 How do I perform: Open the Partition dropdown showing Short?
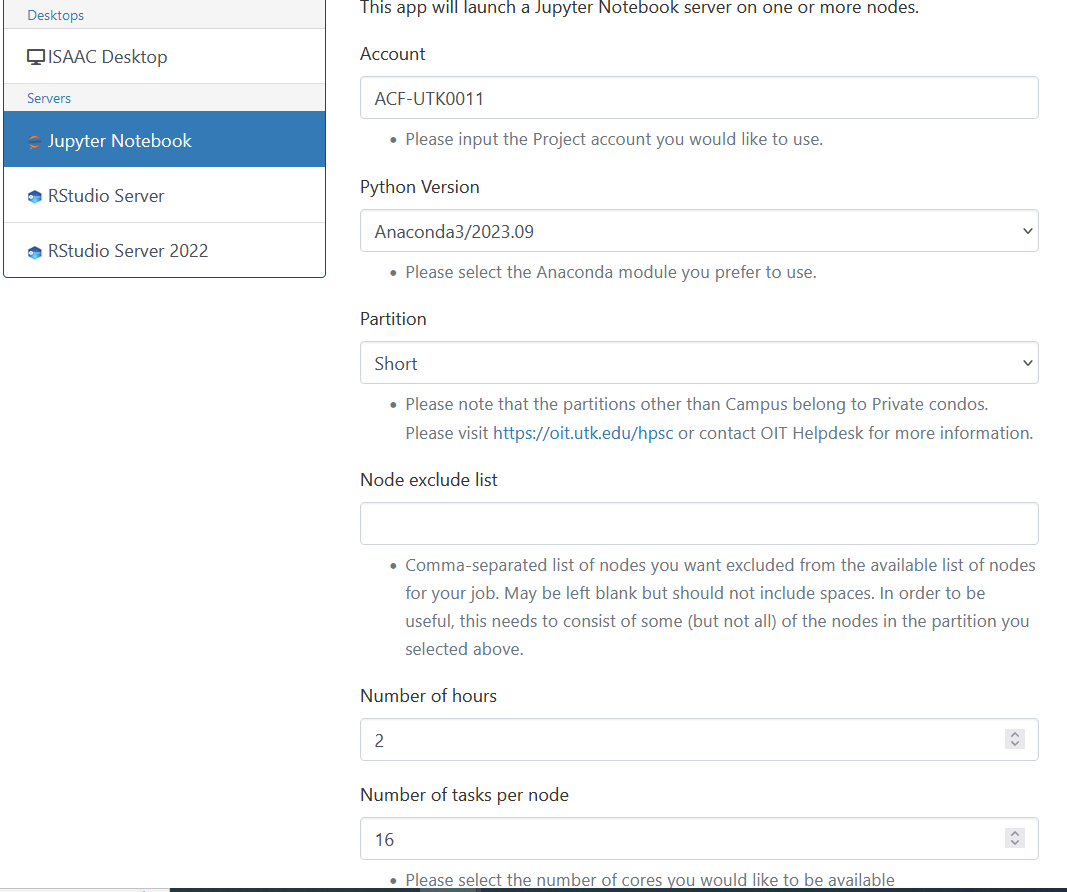click(x=700, y=362)
